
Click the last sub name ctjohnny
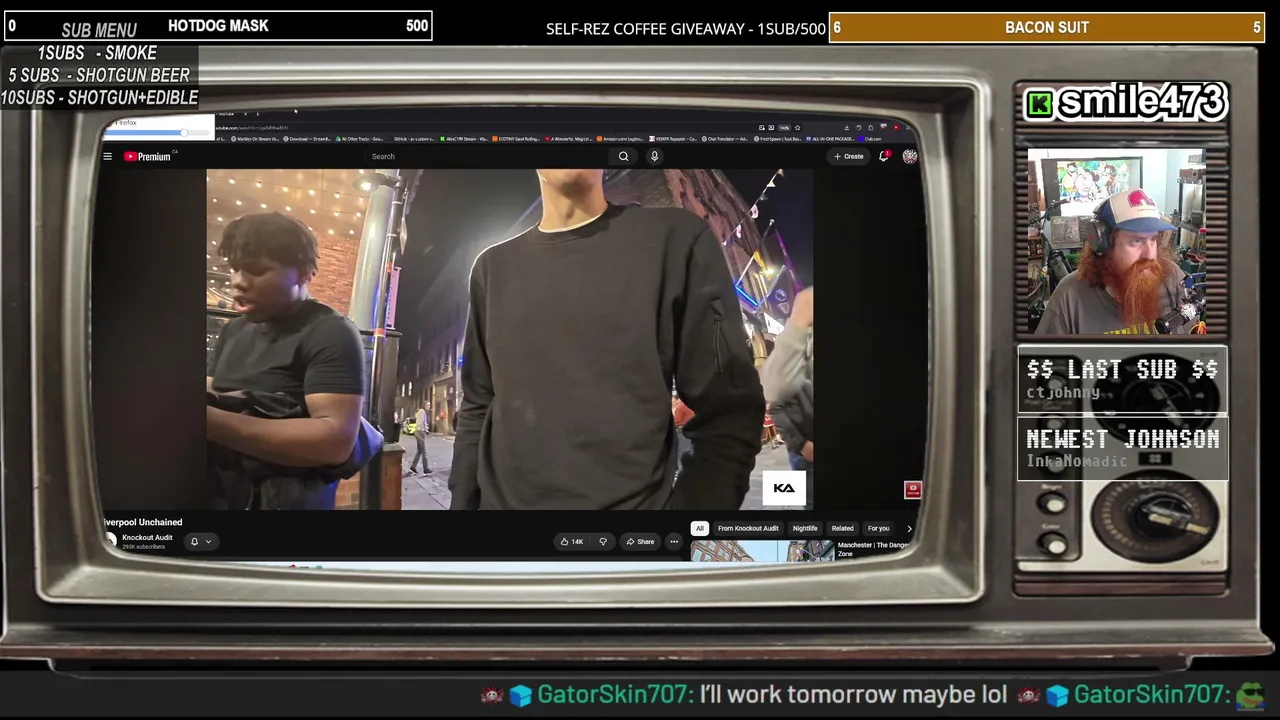tap(1063, 393)
